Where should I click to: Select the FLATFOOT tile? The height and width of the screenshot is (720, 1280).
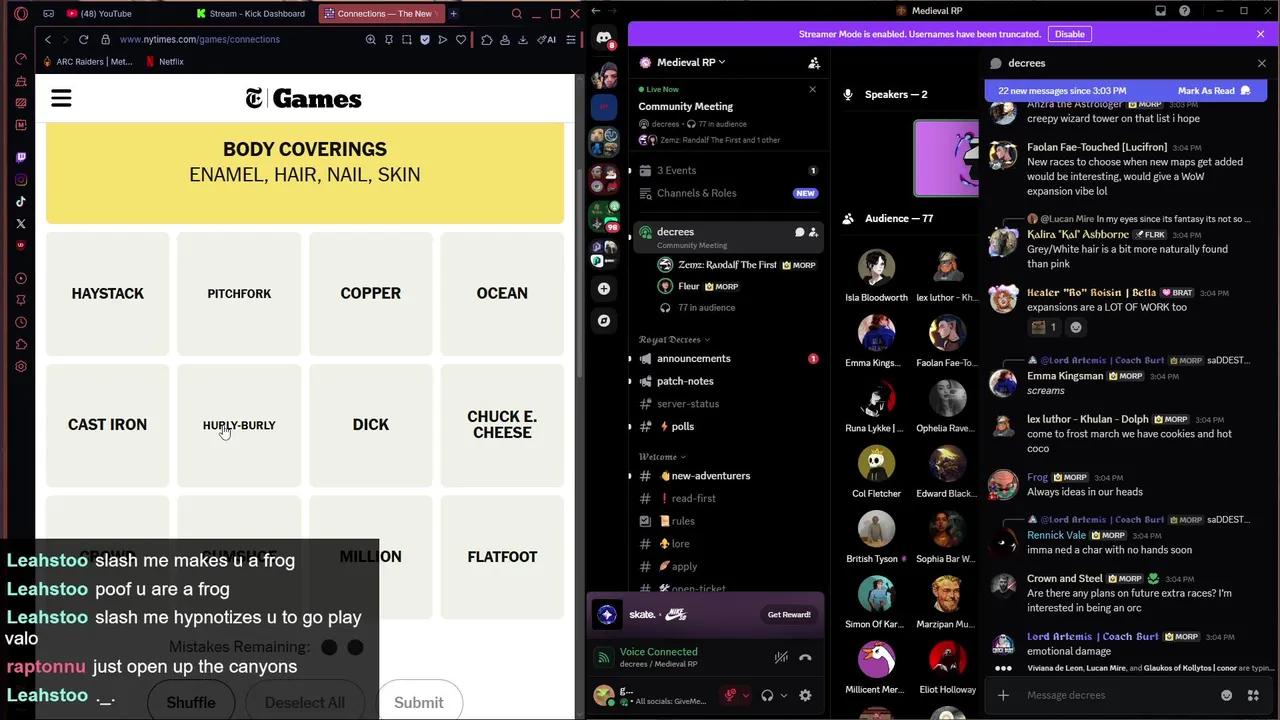[502, 557]
